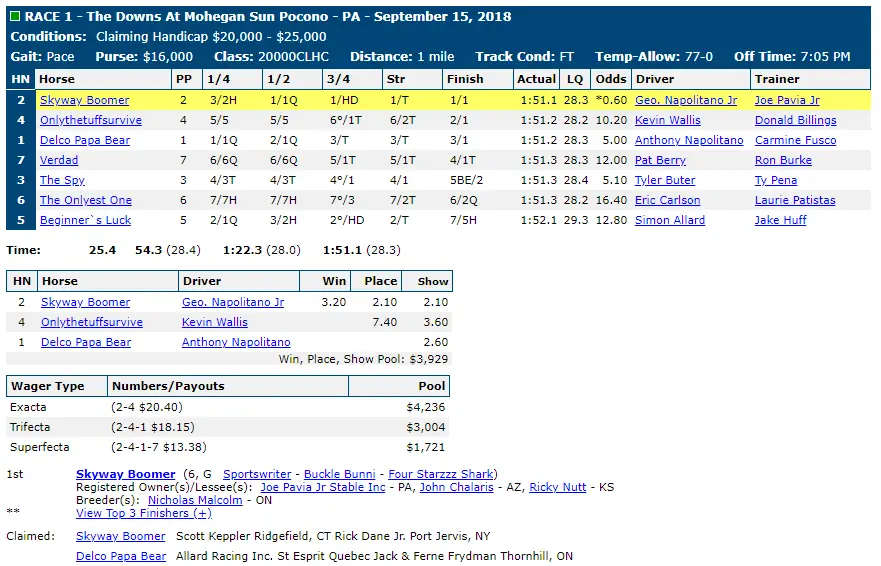Viewport: 881px width, 566px height.
Task: Open Onlythetuffsurvive link in results table
Action: coord(90,120)
